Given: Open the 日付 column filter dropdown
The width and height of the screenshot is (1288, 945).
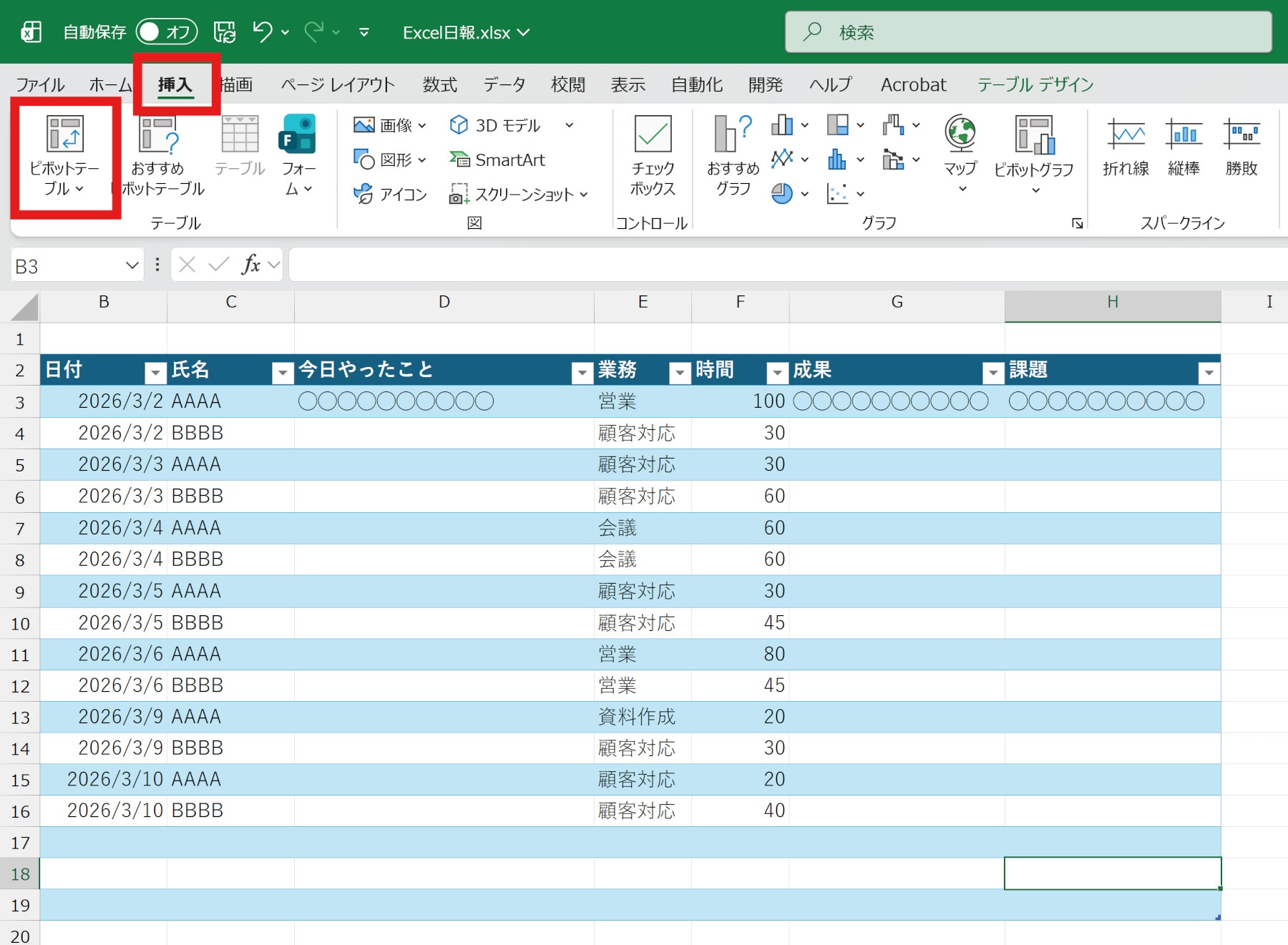Looking at the screenshot, I should pyautogui.click(x=155, y=372).
